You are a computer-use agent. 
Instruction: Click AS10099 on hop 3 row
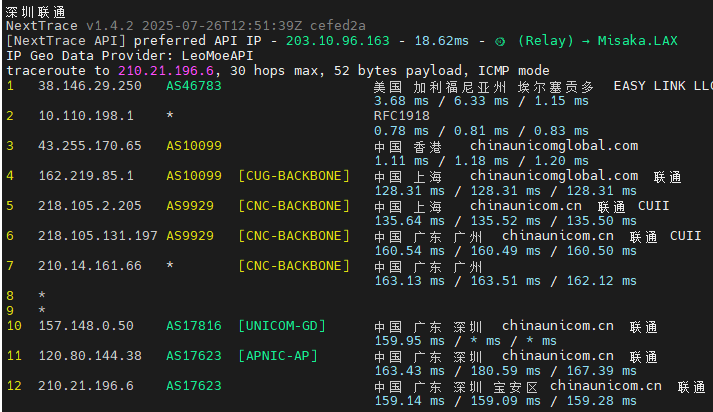pyautogui.click(x=194, y=146)
